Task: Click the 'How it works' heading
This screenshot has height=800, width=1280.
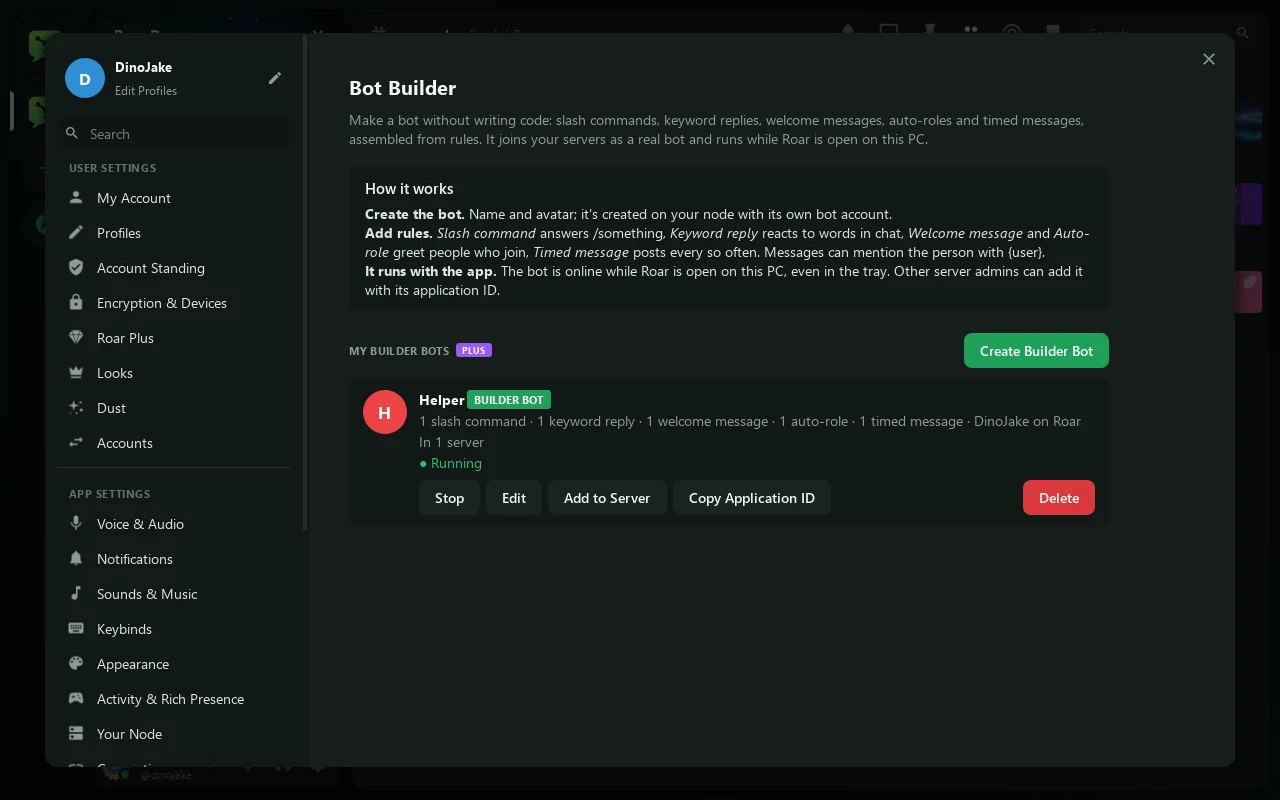Action: coord(409,188)
